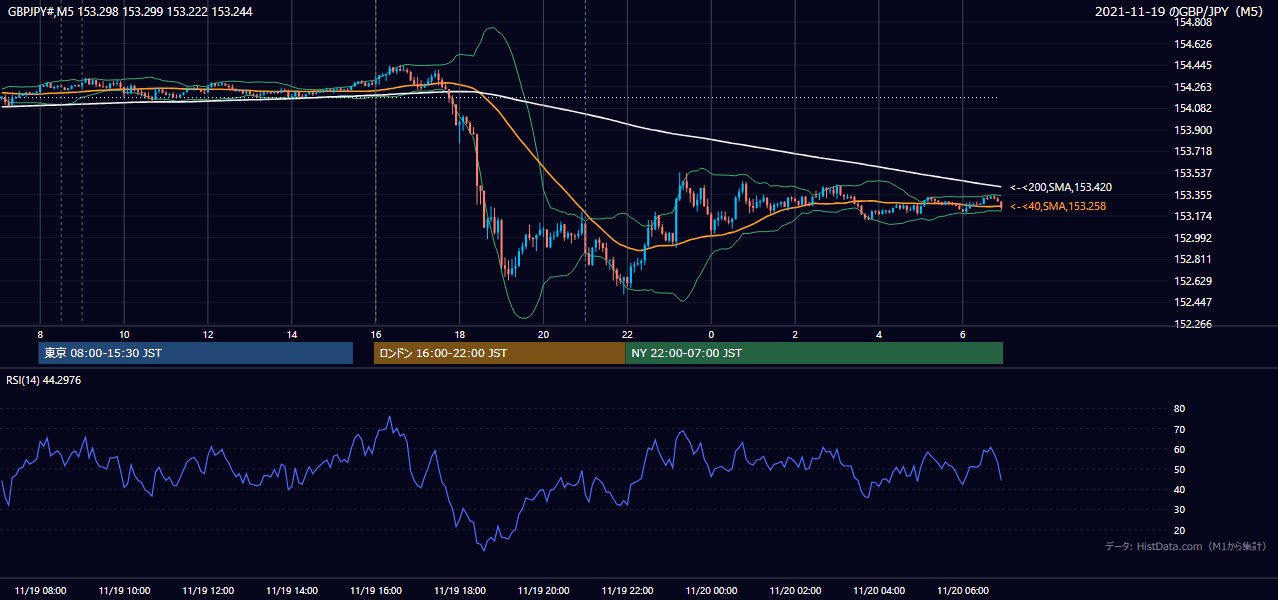Click RSI scale level 30
The height and width of the screenshot is (600, 1278).
pos(1179,510)
